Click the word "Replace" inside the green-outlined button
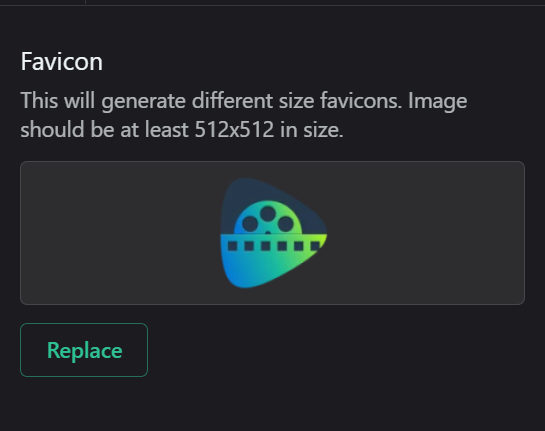This screenshot has height=431, width=545. pyautogui.click(x=84, y=351)
